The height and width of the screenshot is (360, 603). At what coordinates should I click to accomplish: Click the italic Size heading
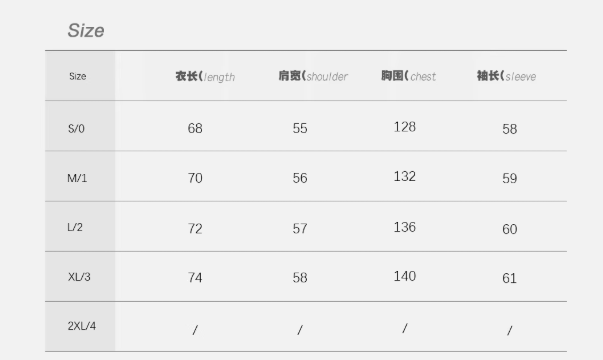[86, 30]
